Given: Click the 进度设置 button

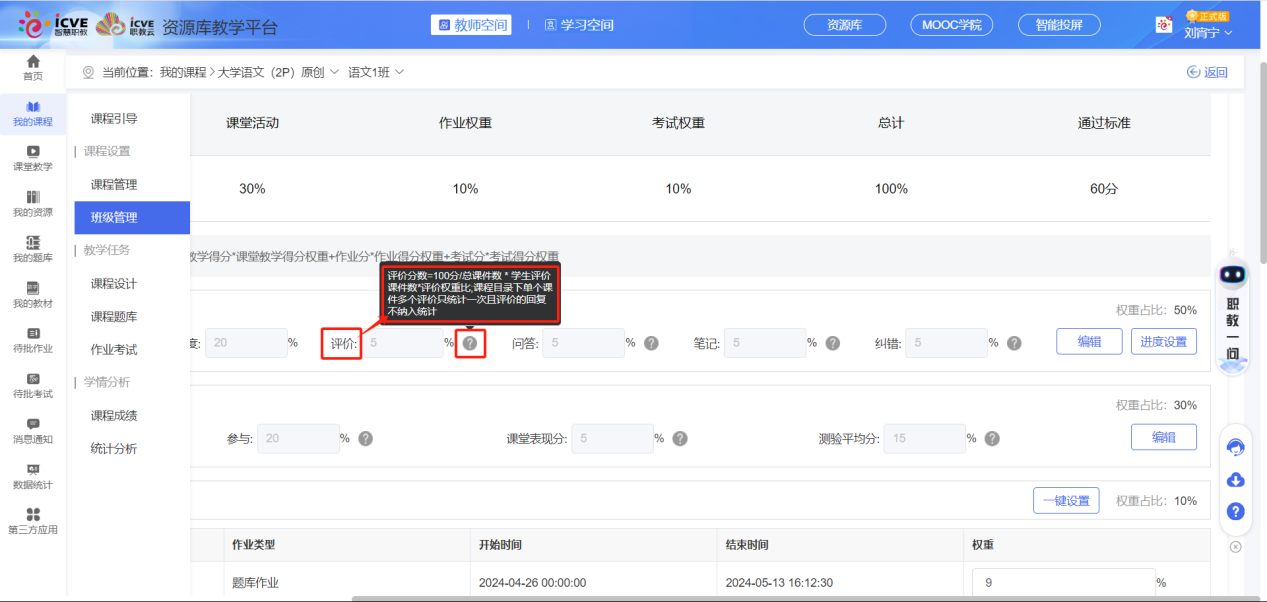Looking at the screenshot, I should [x=1163, y=341].
